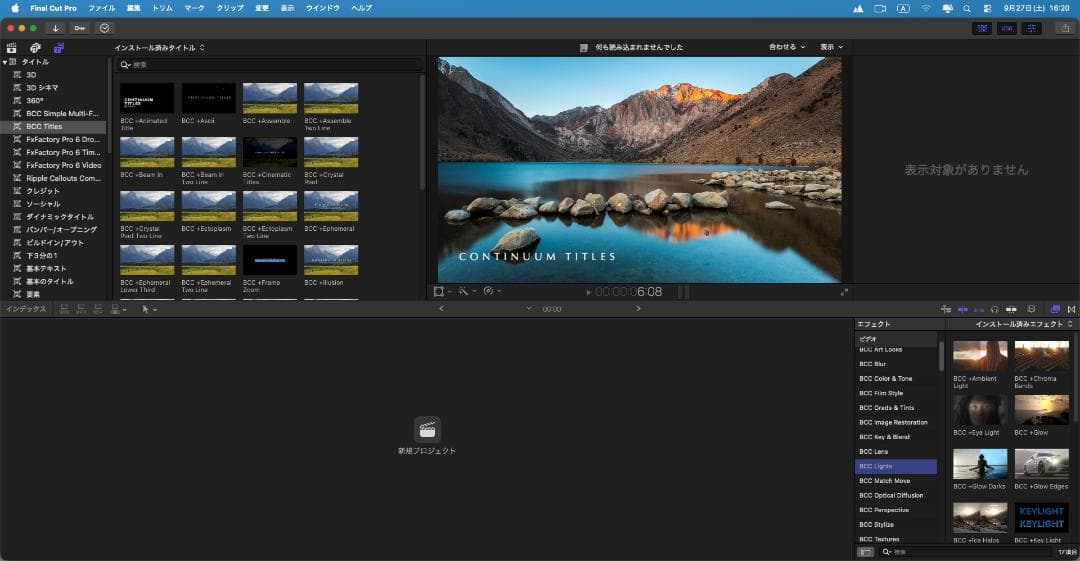Open the background tasks checkmark icon
This screenshot has height=561, width=1080.
click(x=105, y=28)
